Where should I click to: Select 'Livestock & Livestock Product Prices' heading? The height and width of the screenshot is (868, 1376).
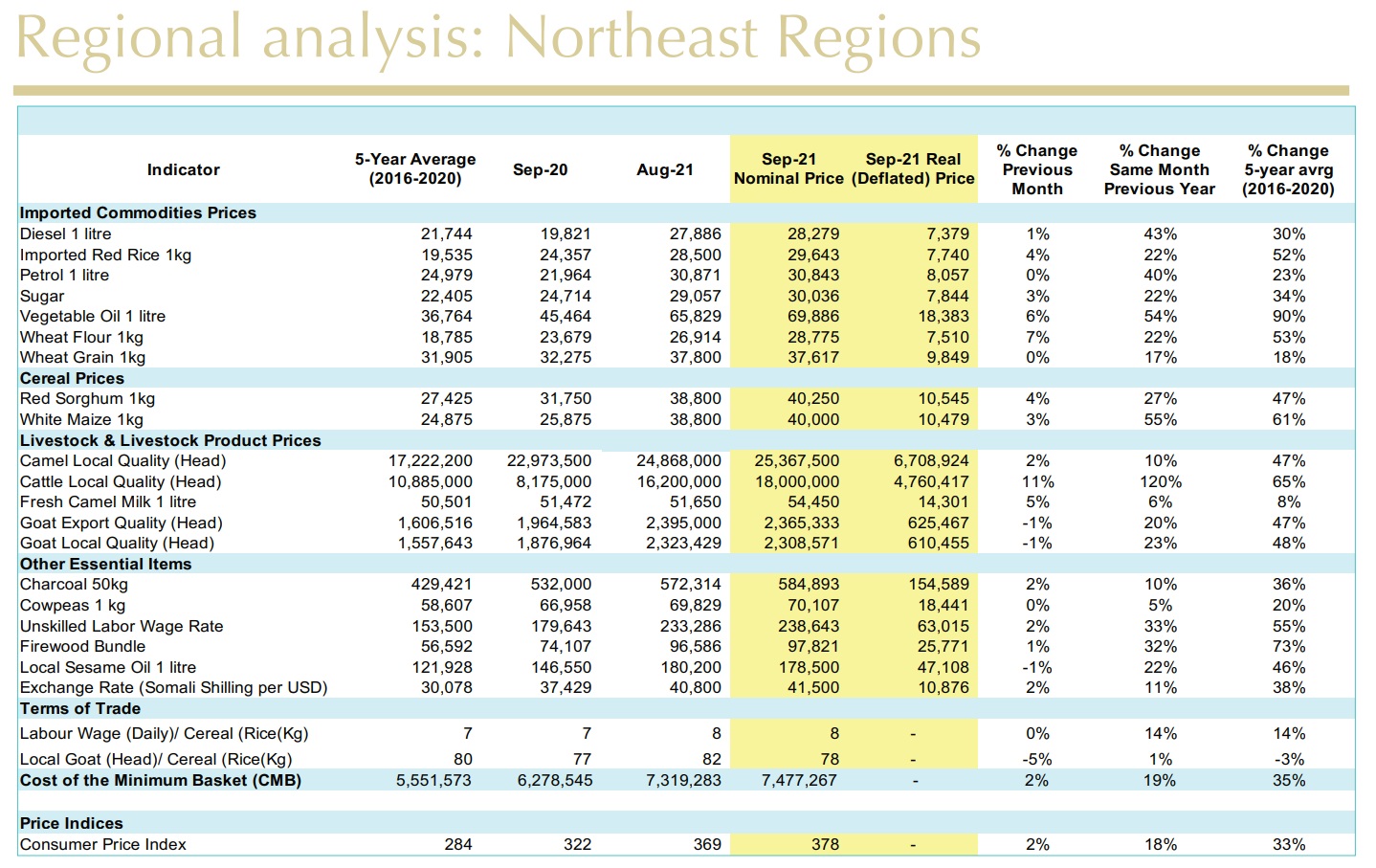(x=170, y=440)
